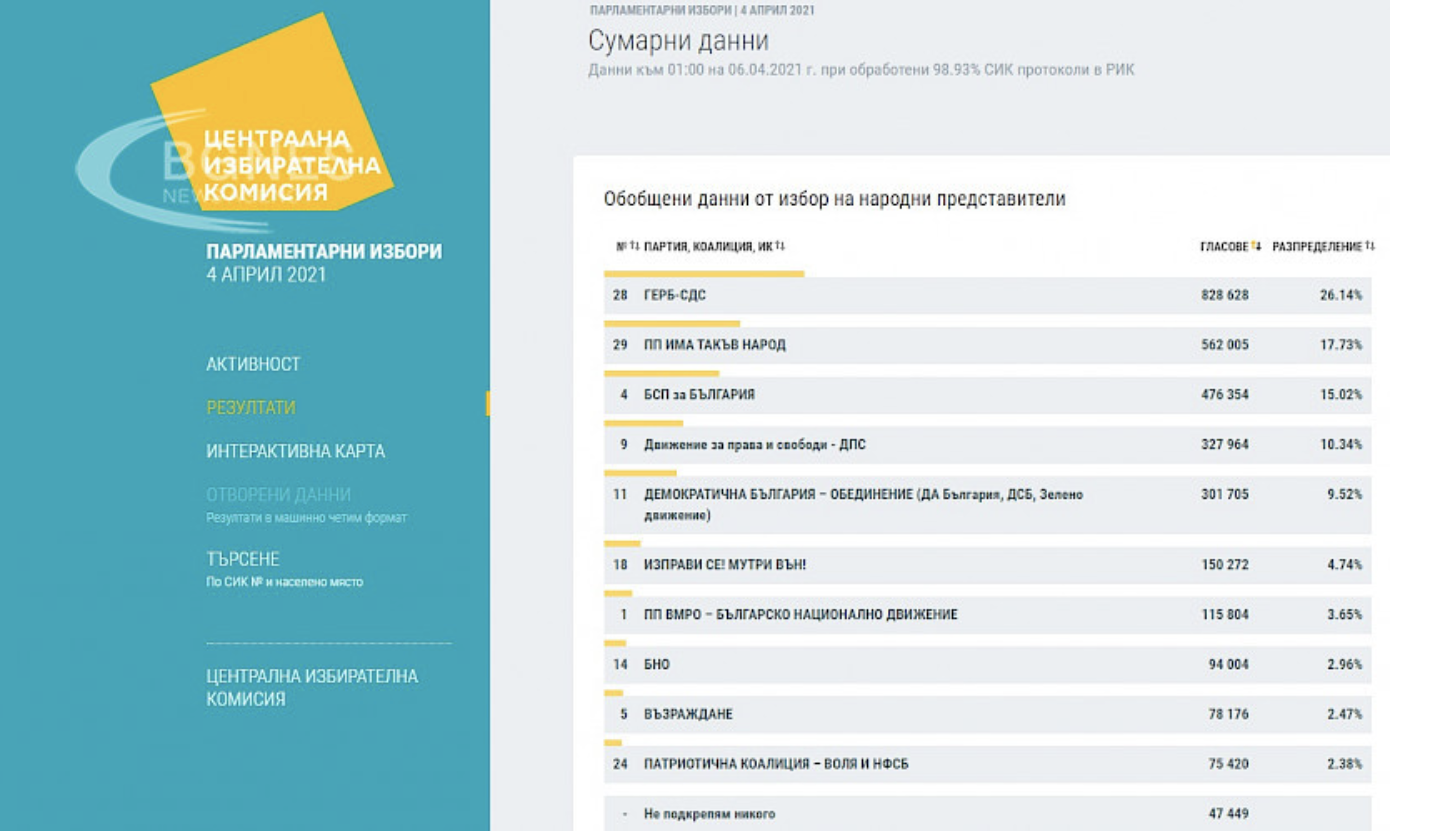Sort the table by РАЗПРЕДЕЛЕНИЕ column
This screenshot has width=1434, height=834.
tap(1323, 246)
